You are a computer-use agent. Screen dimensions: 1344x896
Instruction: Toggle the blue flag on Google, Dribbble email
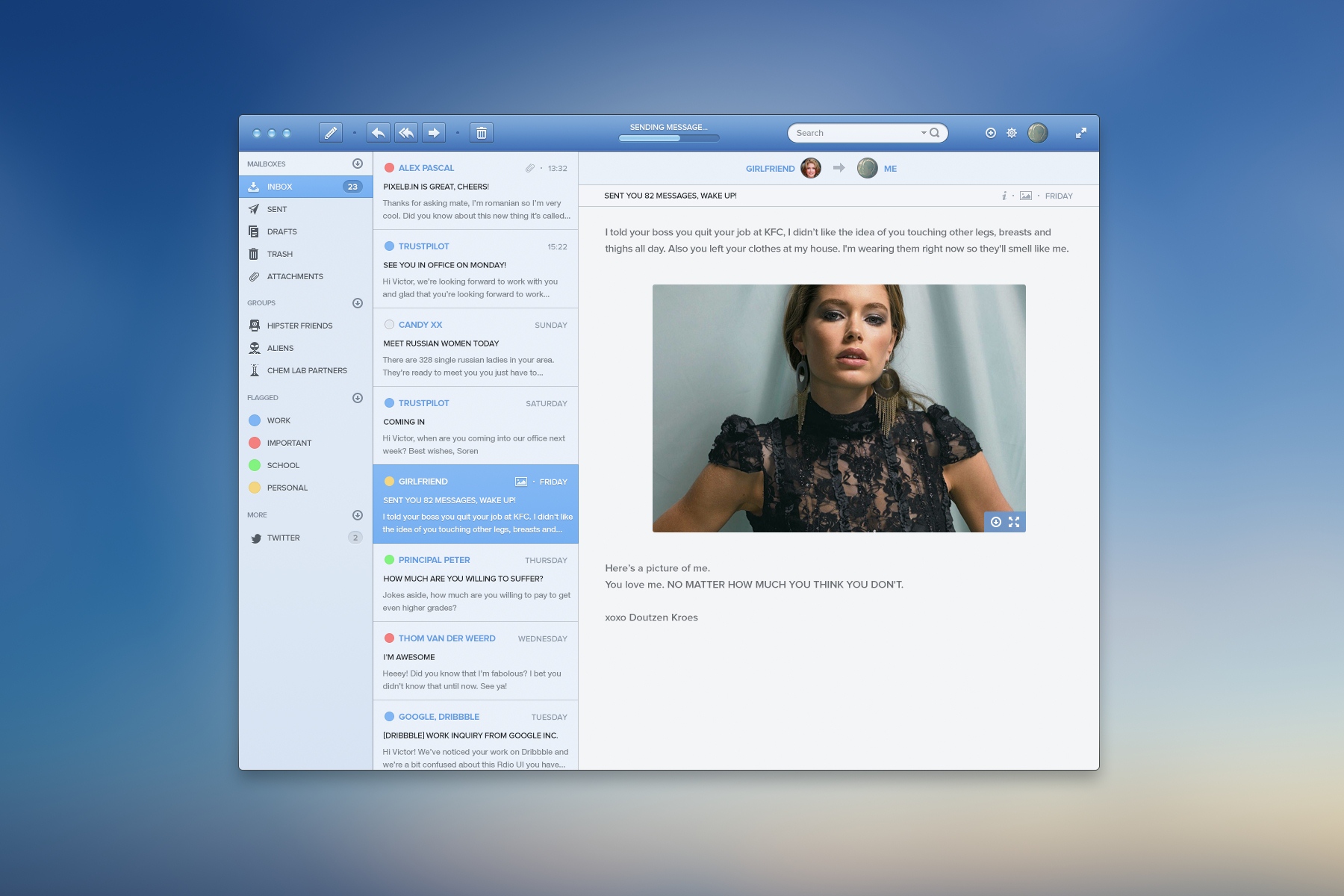tap(389, 717)
